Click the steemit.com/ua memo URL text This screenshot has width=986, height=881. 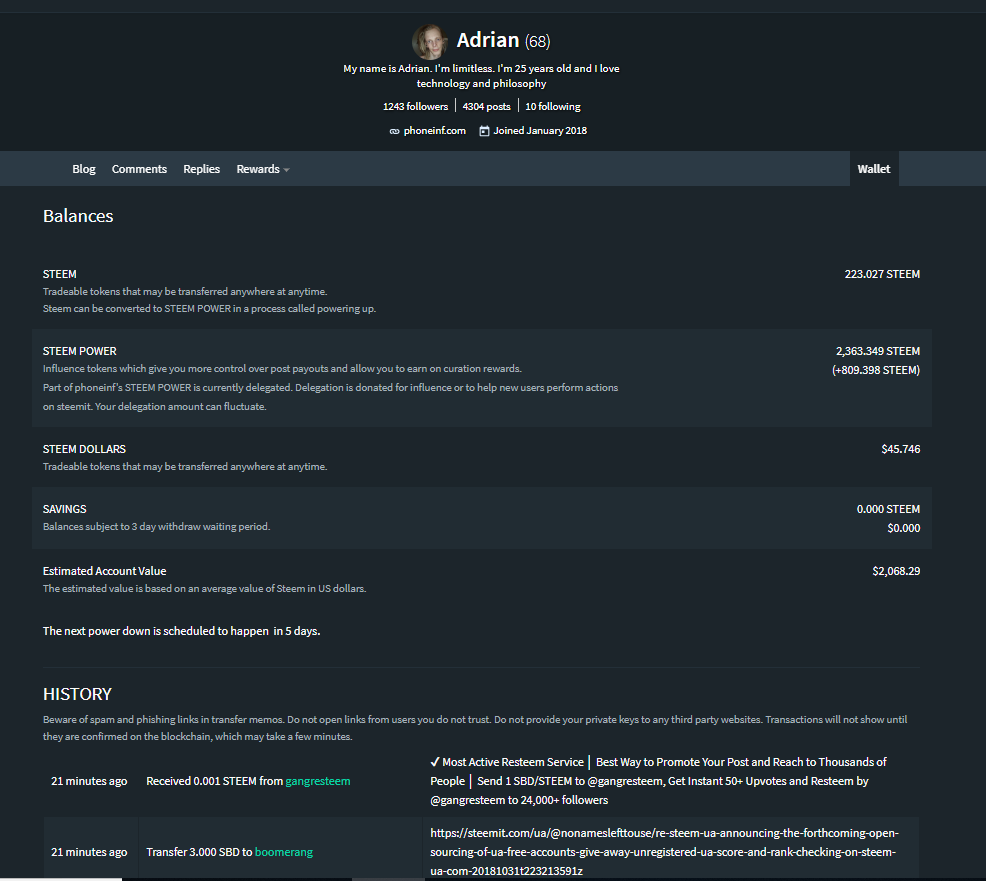(665, 852)
